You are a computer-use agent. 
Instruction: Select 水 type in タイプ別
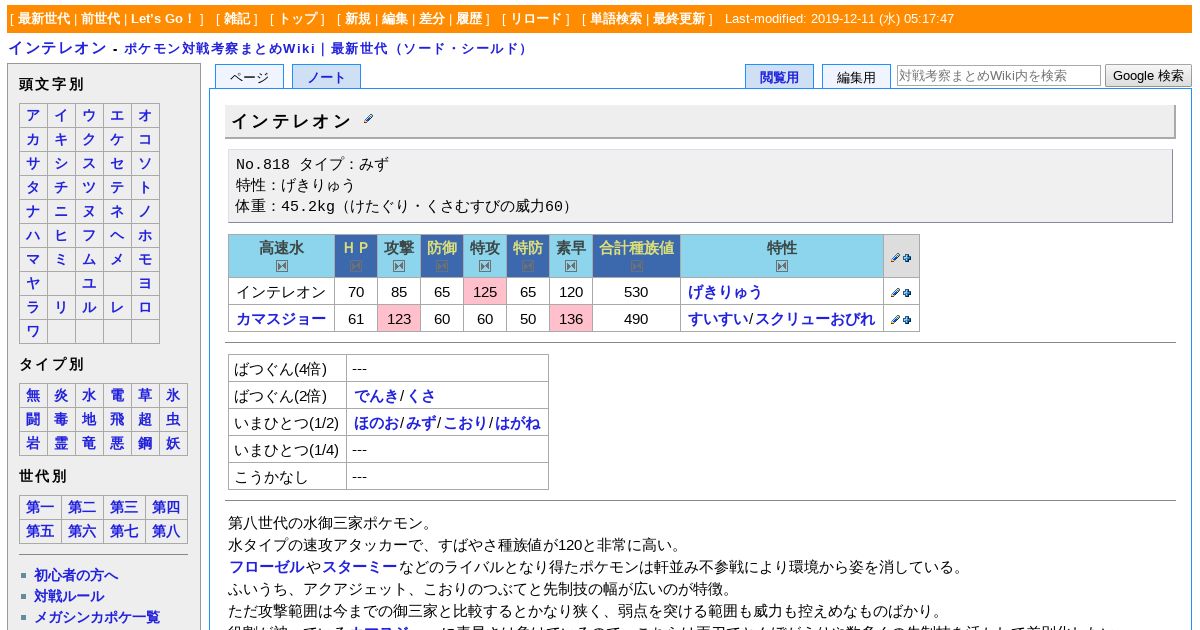[x=89, y=395]
